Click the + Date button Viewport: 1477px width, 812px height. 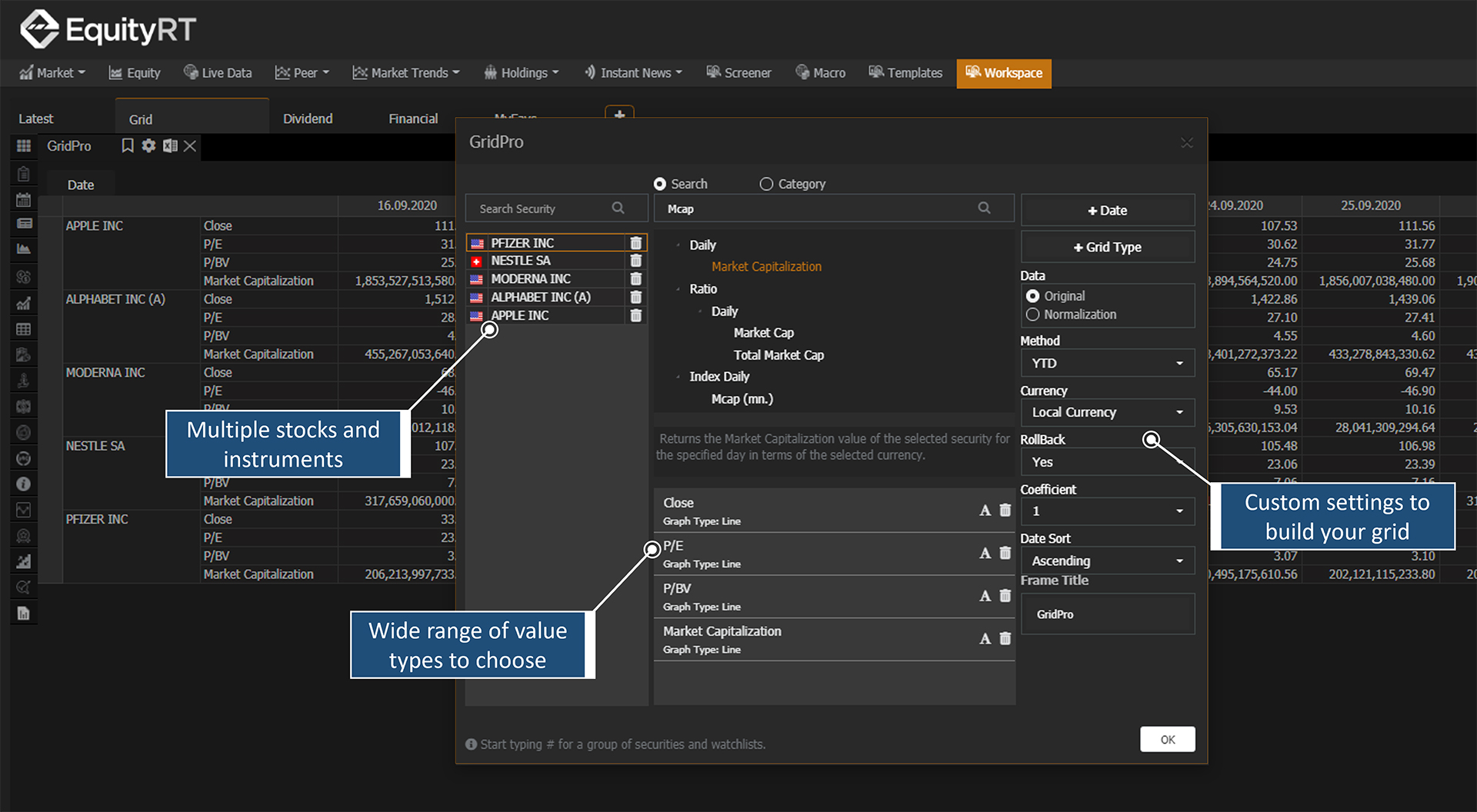[x=1108, y=210]
